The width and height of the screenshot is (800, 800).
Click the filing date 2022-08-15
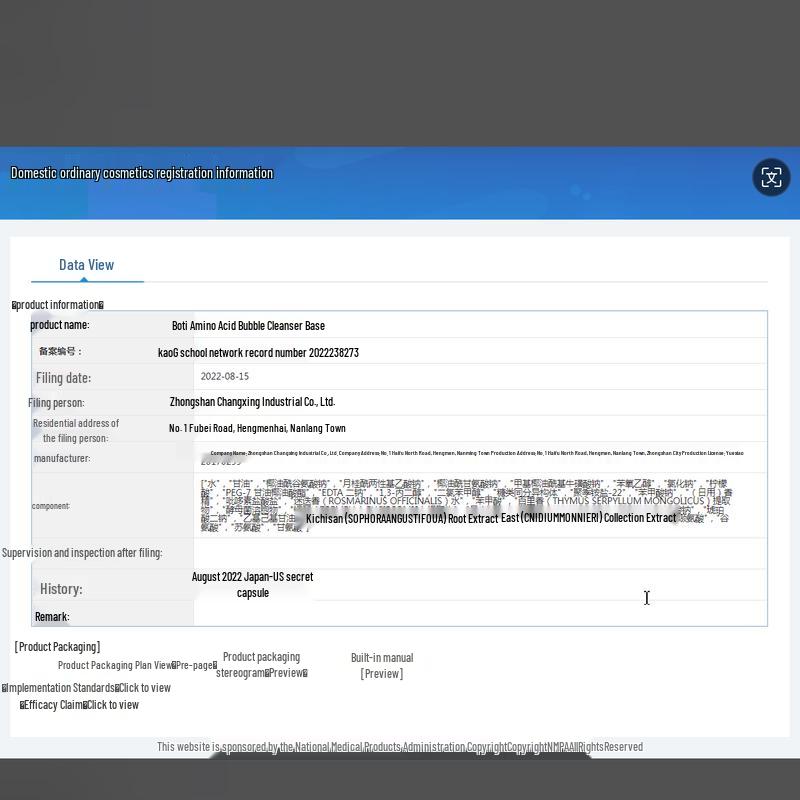(225, 377)
